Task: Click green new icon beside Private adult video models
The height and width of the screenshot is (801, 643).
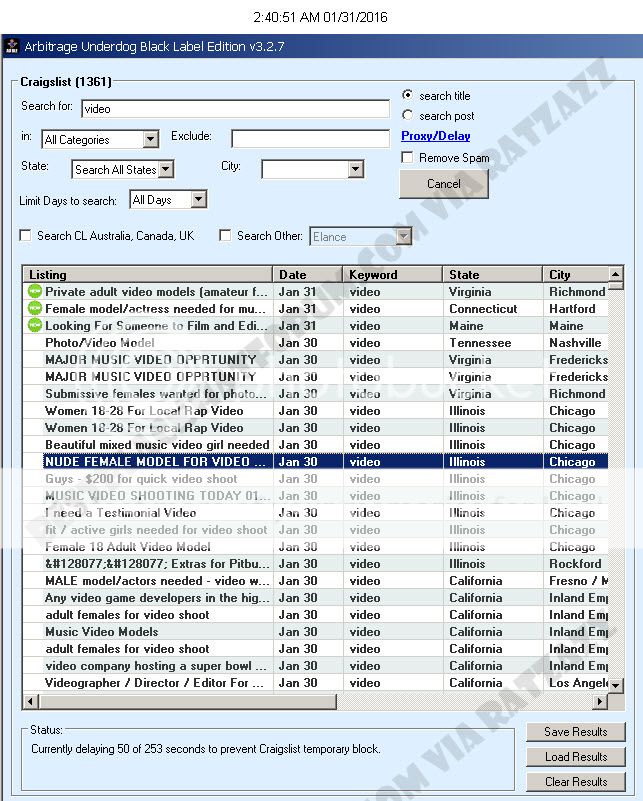Action: (x=35, y=292)
